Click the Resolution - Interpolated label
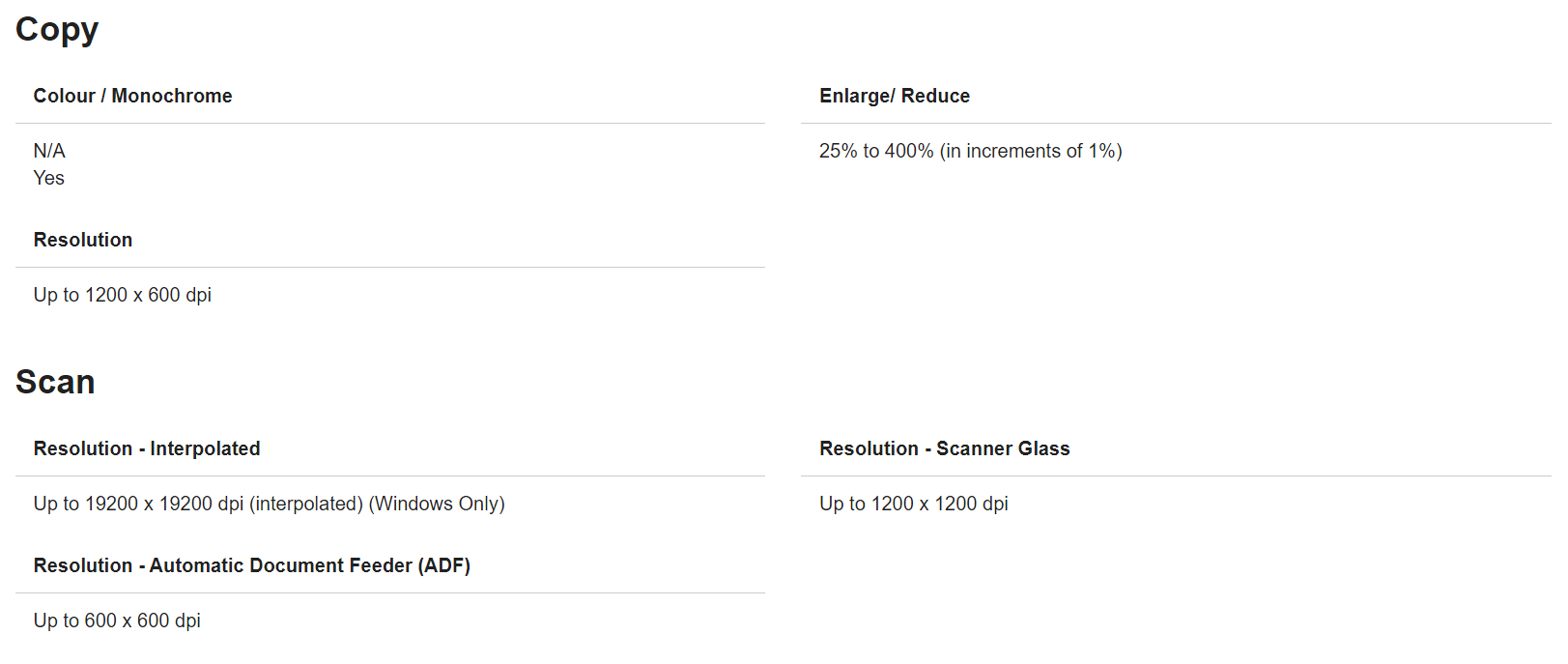This screenshot has width=1568, height=664. [x=147, y=448]
